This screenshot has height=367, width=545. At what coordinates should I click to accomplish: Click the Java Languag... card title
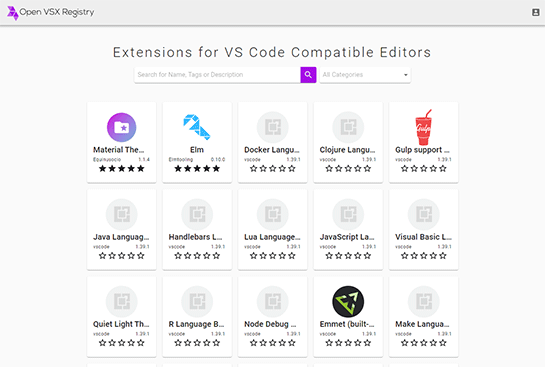point(121,237)
